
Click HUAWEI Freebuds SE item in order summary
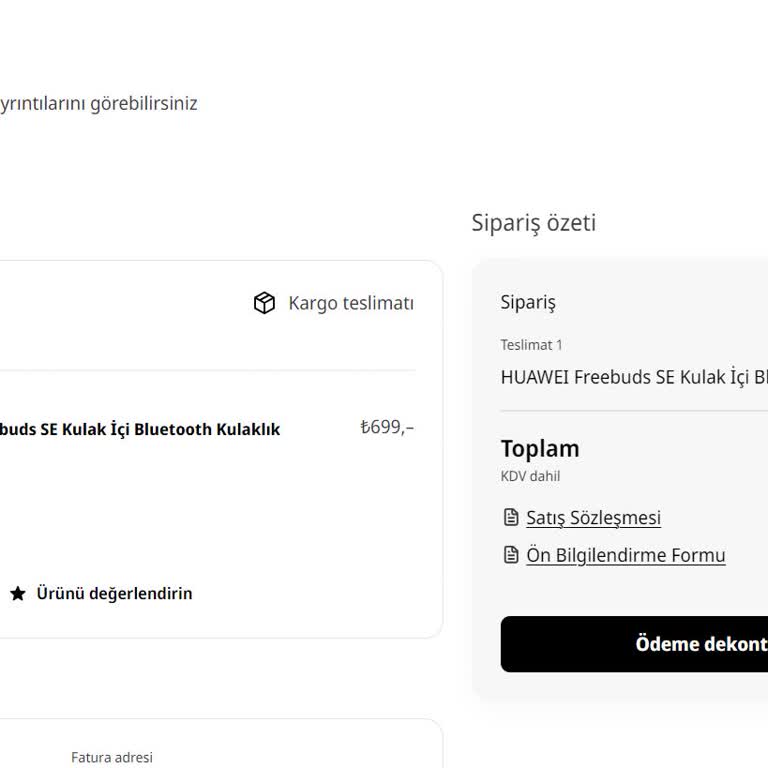(x=634, y=377)
